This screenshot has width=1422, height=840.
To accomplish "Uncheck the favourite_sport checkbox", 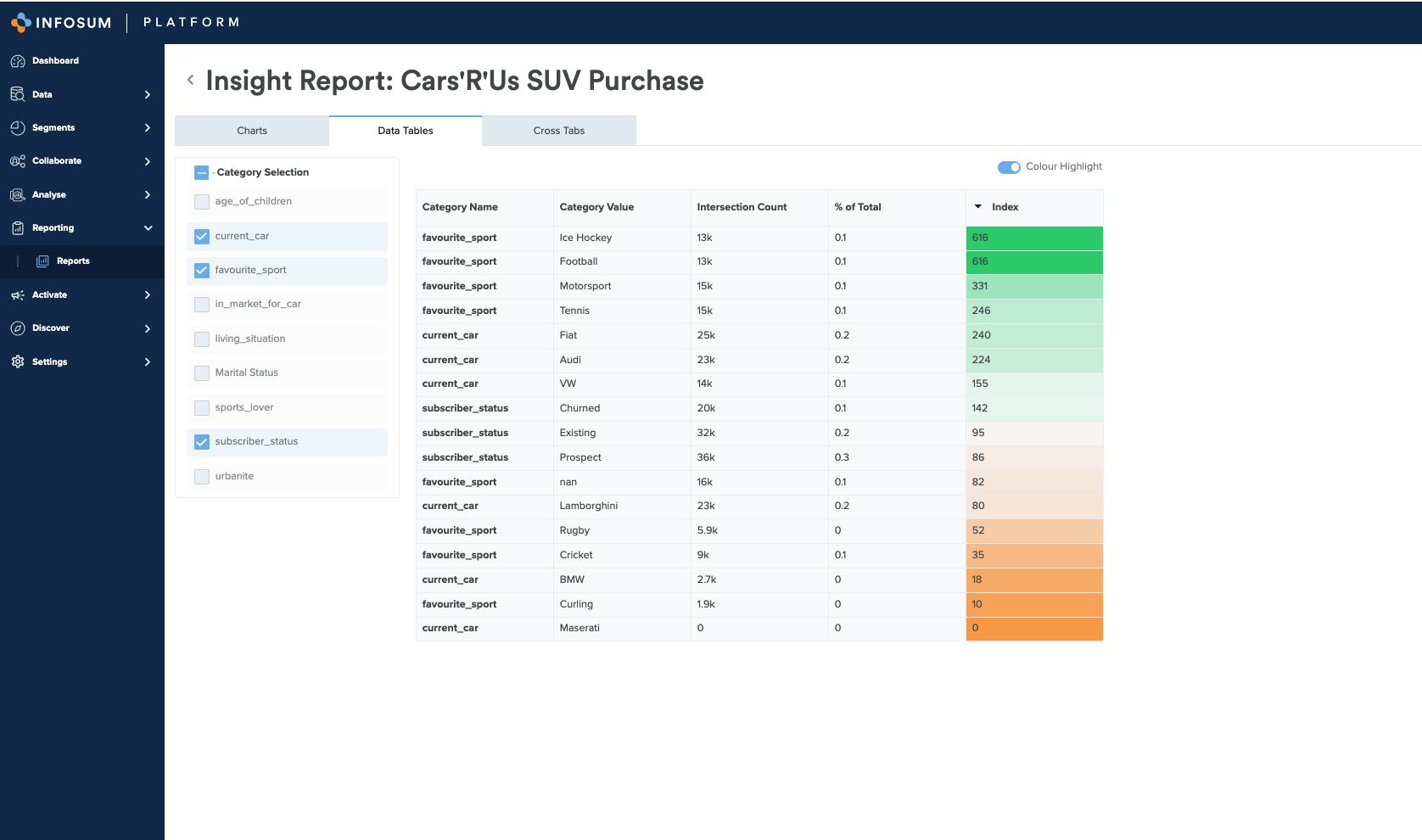I will tap(202, 271).
